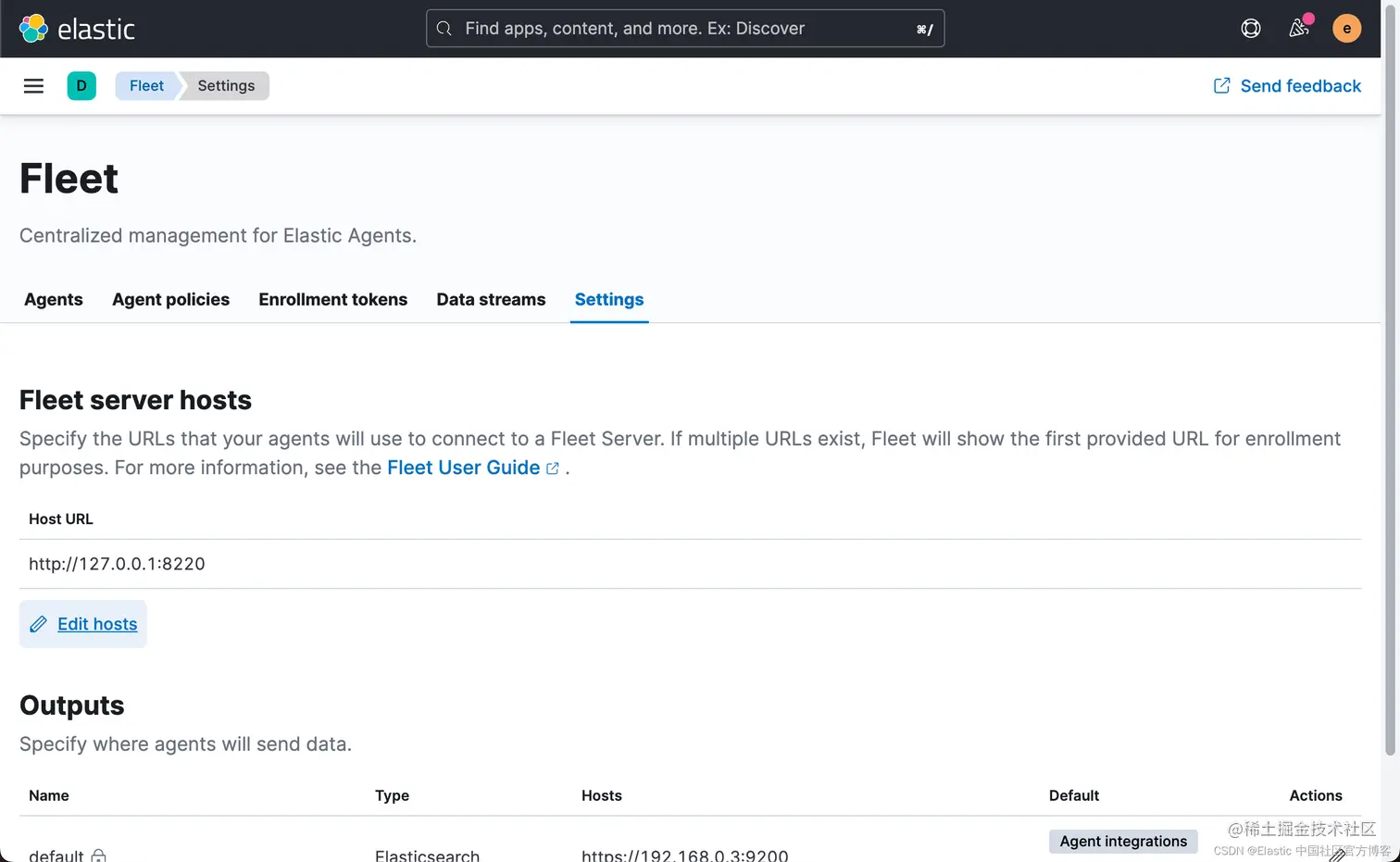This screenshot has width=1400, height=862.
Task: Click the Edit hosts button
Action: click(96, 624)
